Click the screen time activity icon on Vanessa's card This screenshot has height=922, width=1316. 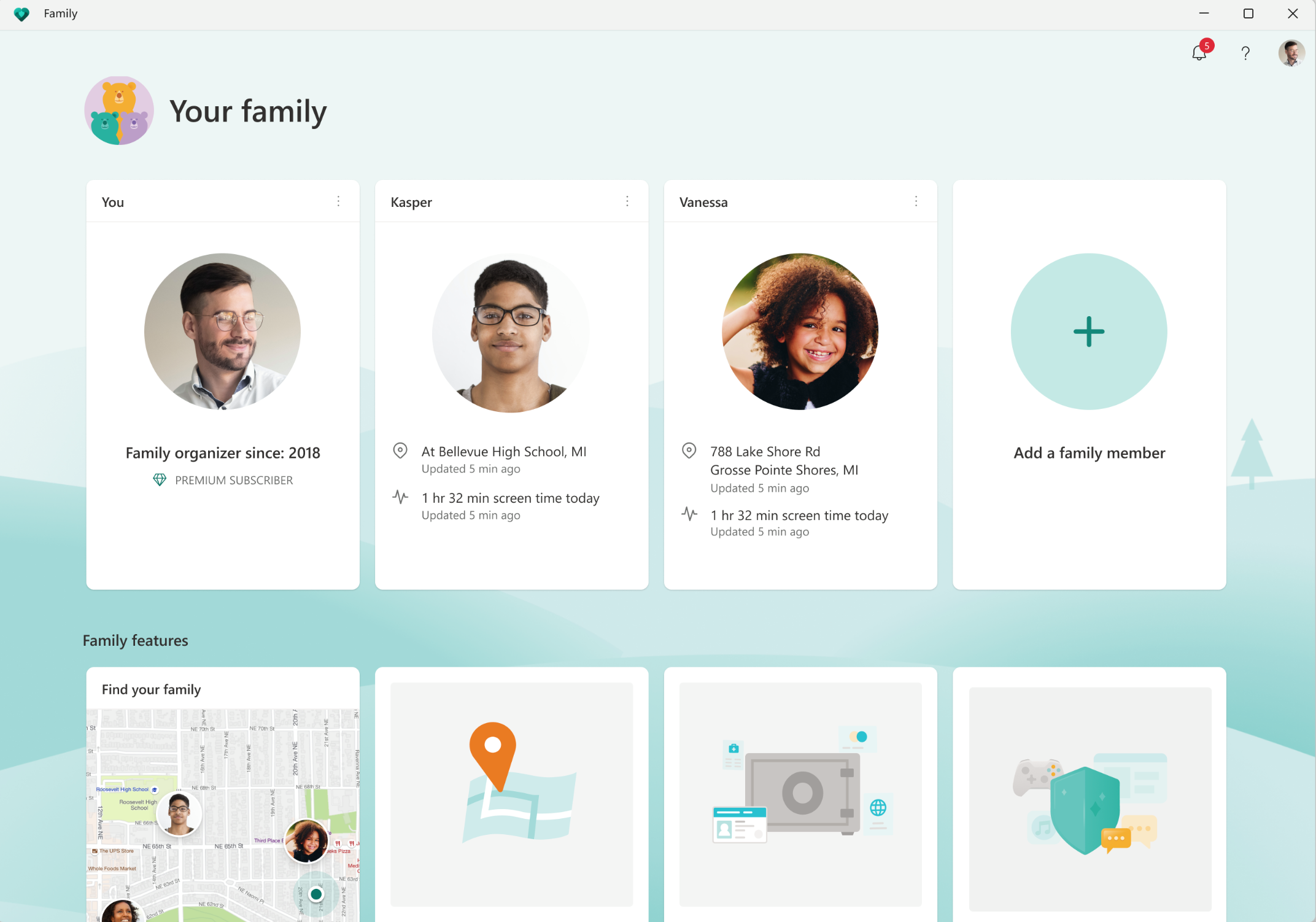[x=689, y=514]
